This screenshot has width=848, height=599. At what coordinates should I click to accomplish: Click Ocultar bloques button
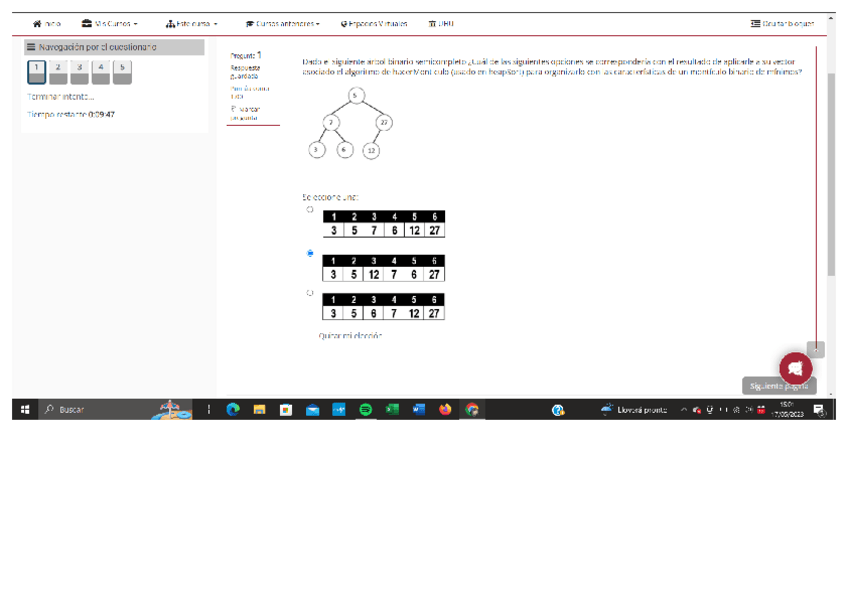782,24
